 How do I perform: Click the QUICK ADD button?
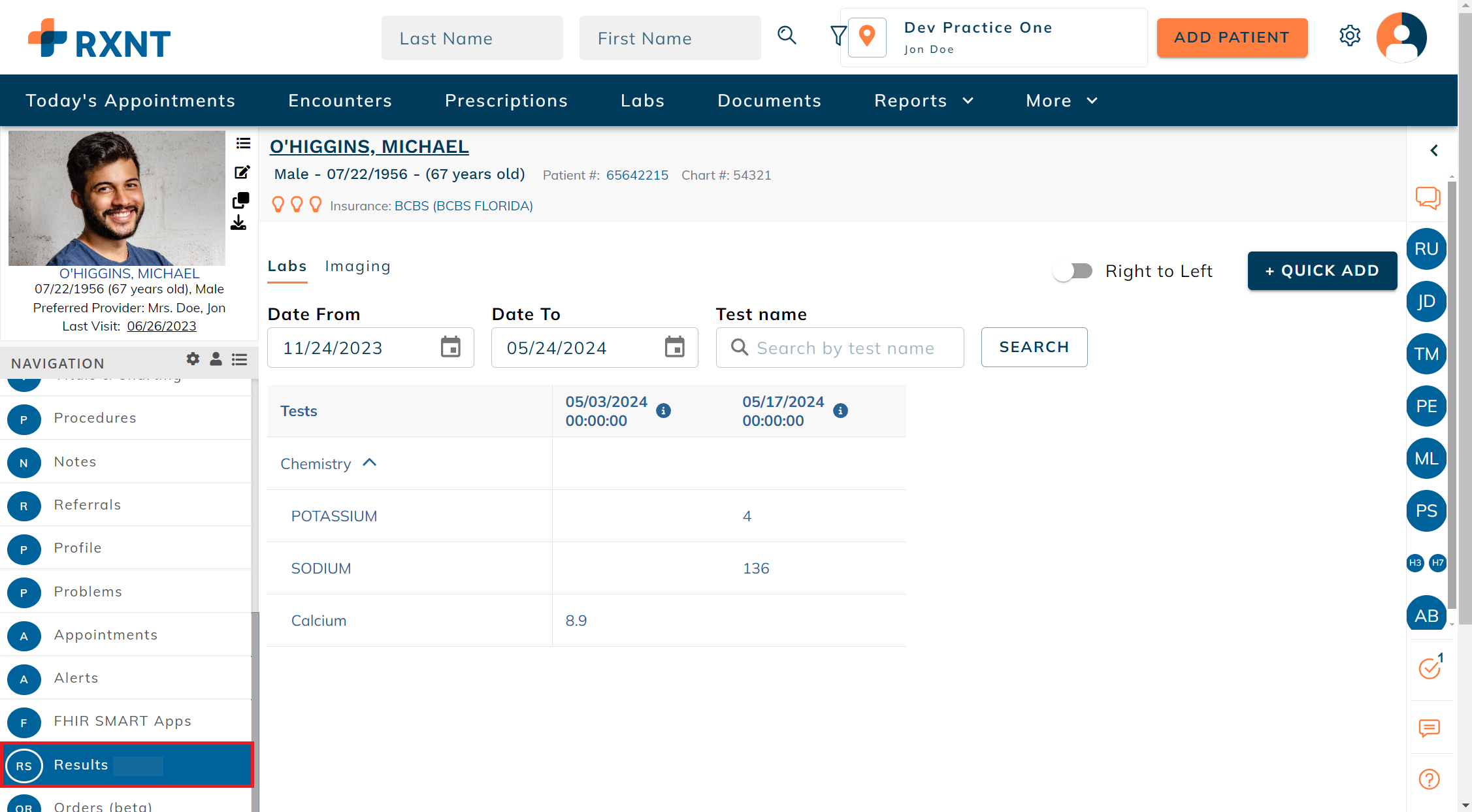click(x=1322, y=270)
